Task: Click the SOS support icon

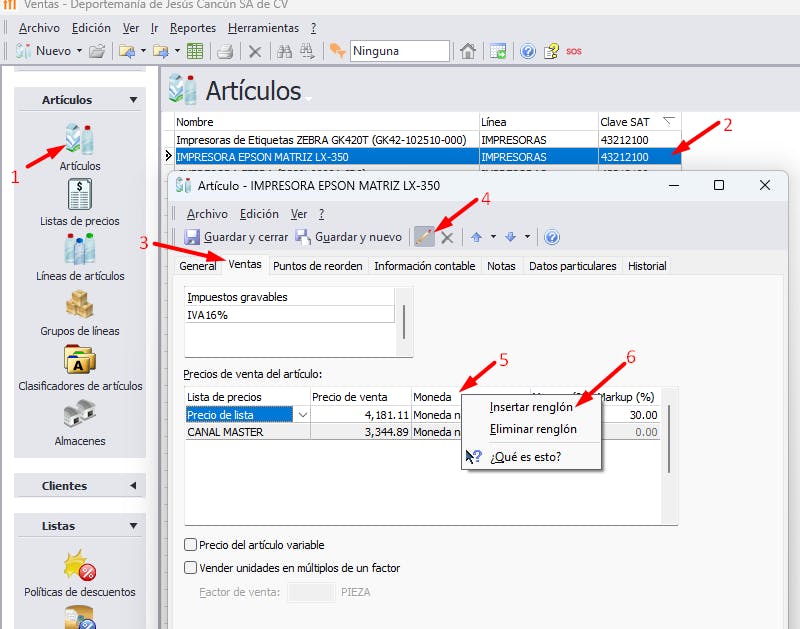Action: (x=573, y=51)
